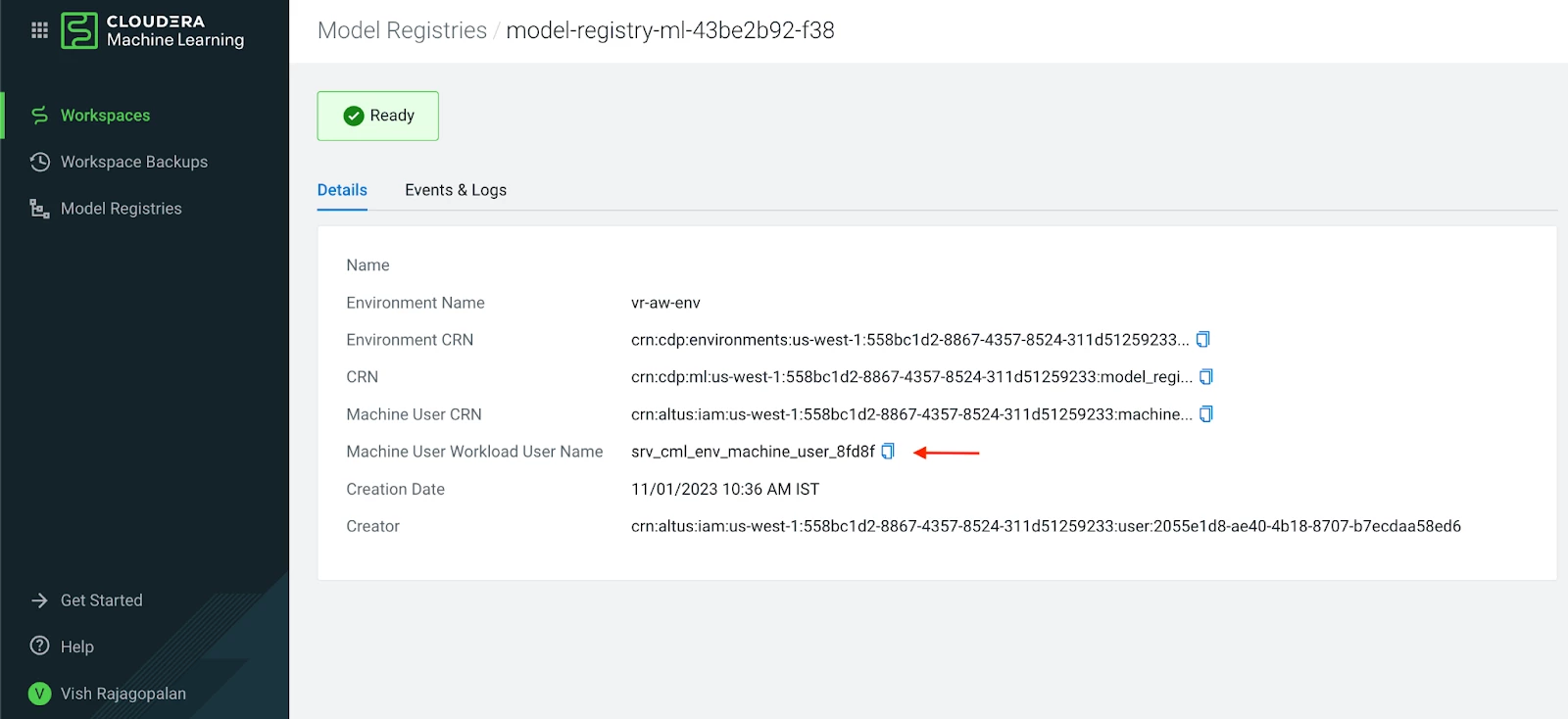
Task: Click the Machine User CRN label
Action: point(414,414)
